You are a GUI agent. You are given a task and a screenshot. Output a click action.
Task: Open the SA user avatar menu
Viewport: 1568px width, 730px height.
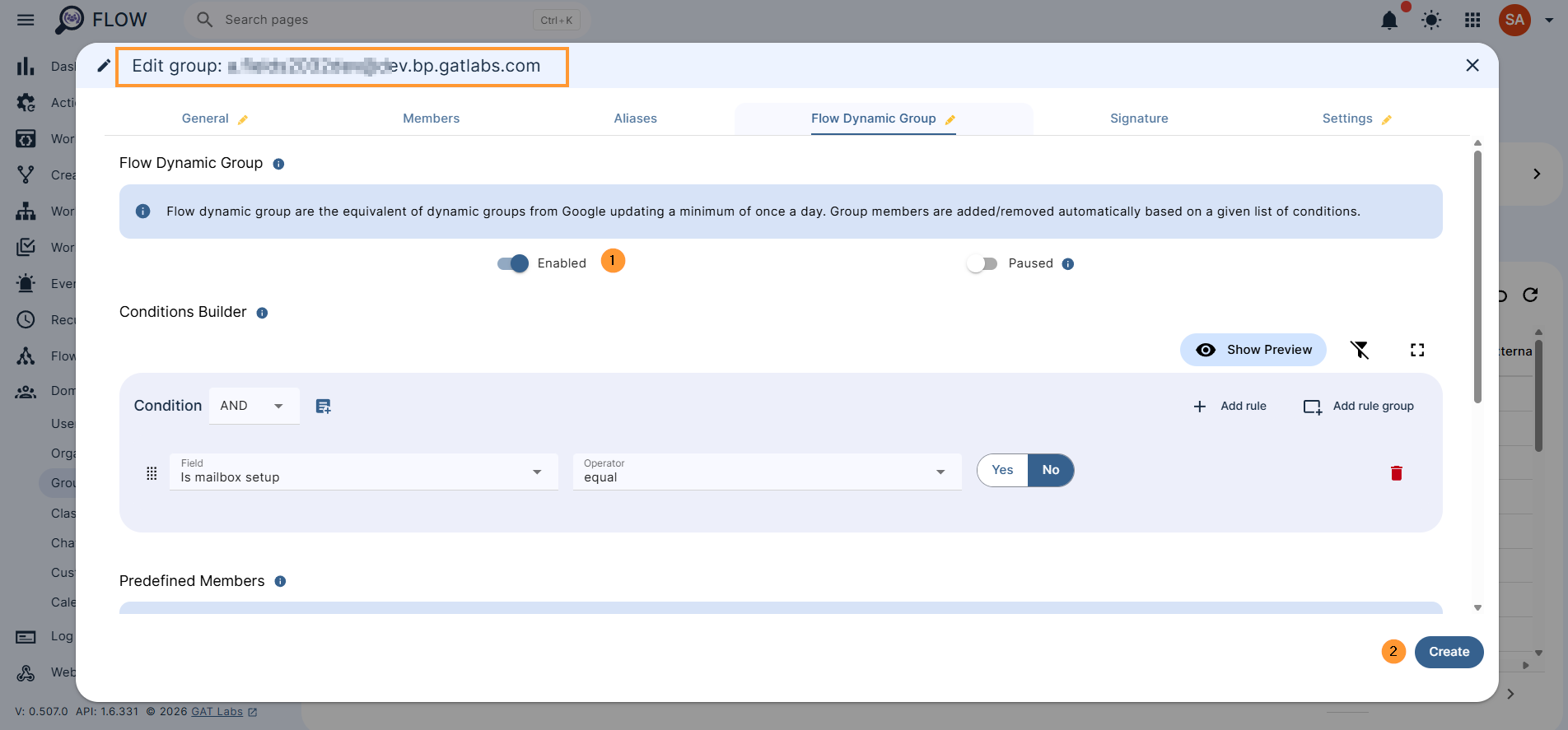point(1514,20)
